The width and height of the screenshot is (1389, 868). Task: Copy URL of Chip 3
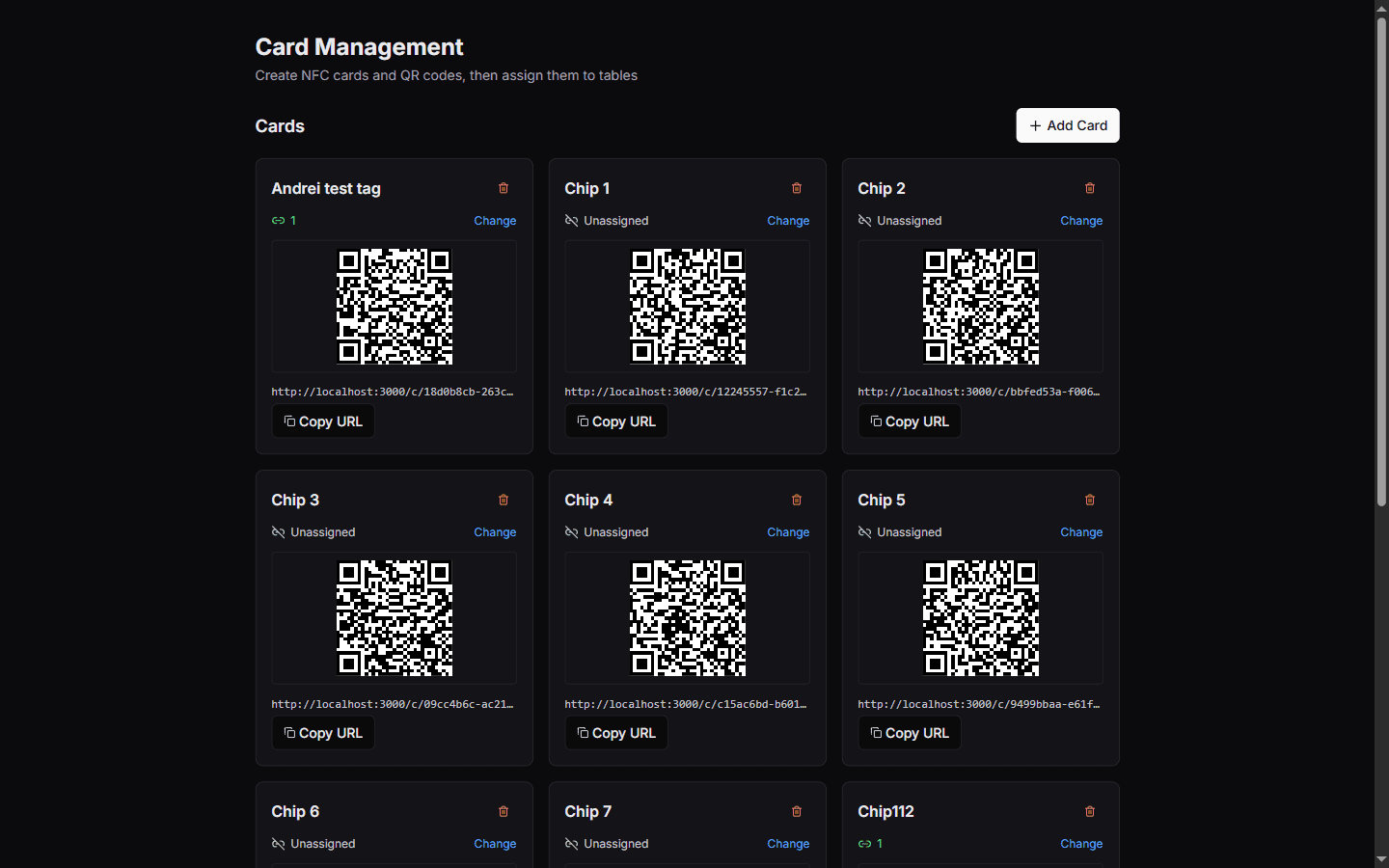point(323,733)
